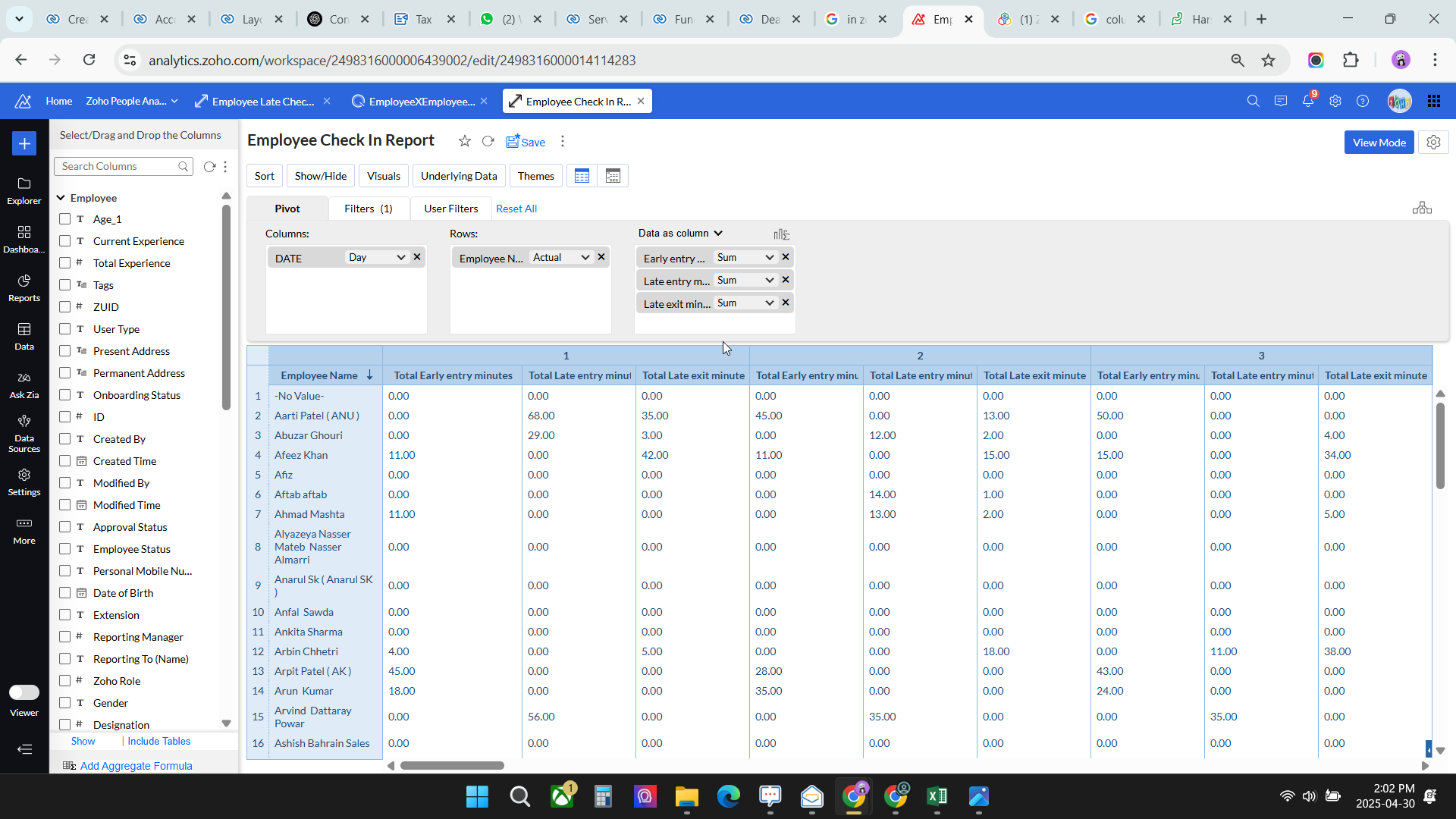Open notifications bell in header
This screenshot has height=819, width=1456.
(x=1307, y=101)
